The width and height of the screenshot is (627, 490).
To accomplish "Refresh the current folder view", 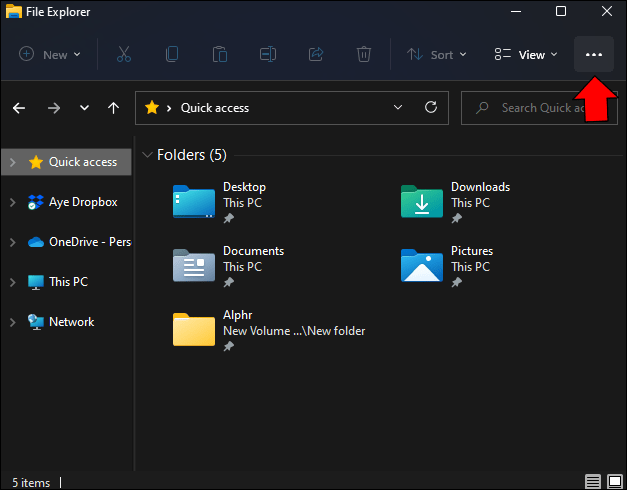I will 431,108.
